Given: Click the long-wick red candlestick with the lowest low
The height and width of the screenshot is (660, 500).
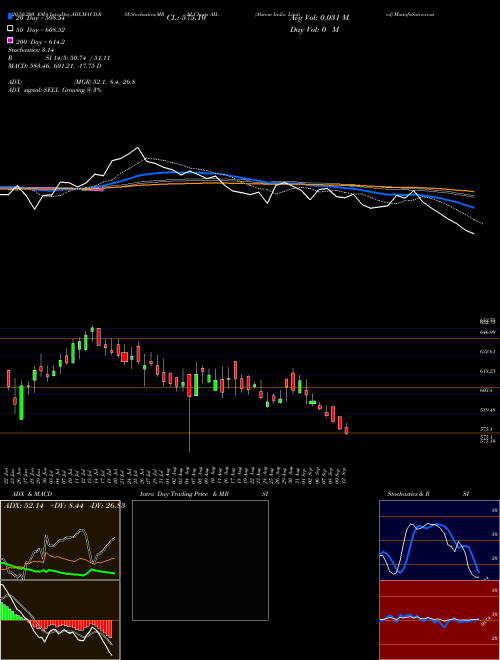Looking at the screenshot, I should pos(190,385).
